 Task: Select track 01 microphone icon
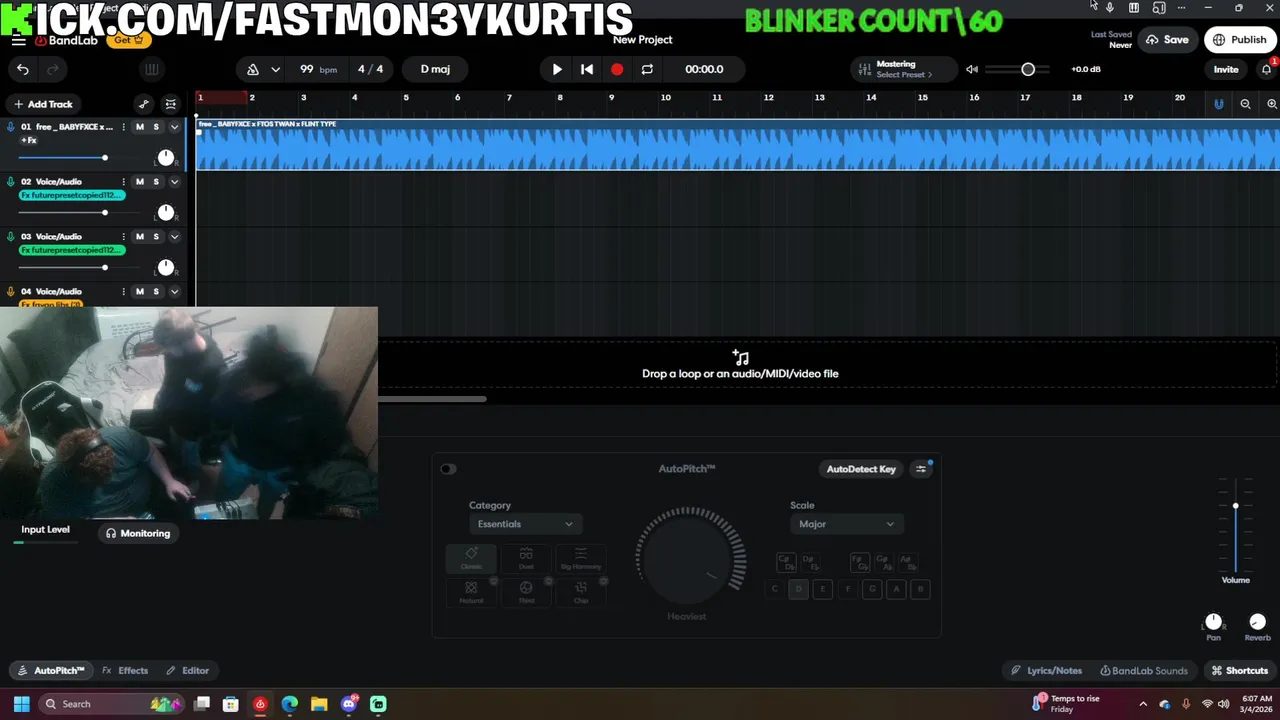pos(11,127)
